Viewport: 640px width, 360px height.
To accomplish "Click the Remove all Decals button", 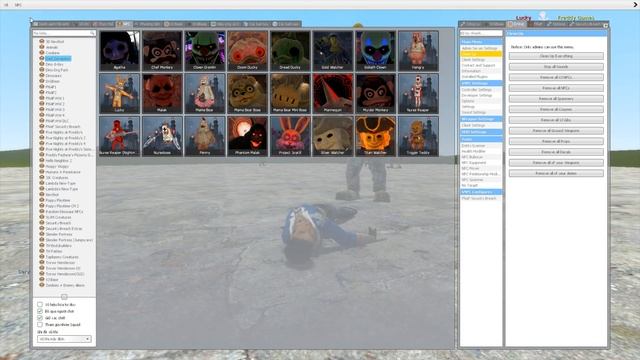I will [556, 152].
